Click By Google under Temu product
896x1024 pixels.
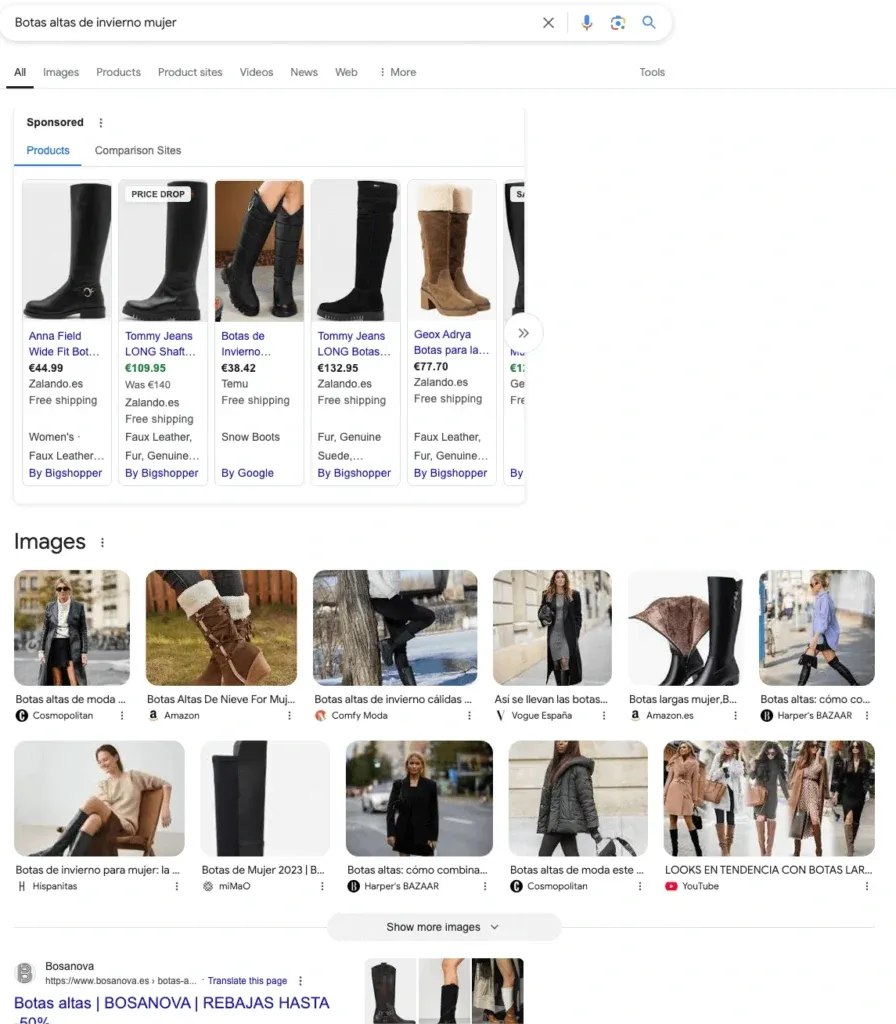click(247, 473)
